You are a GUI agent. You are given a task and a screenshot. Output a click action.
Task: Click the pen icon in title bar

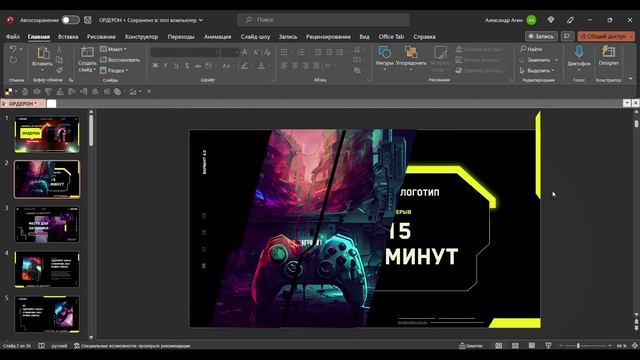[570, 20]
